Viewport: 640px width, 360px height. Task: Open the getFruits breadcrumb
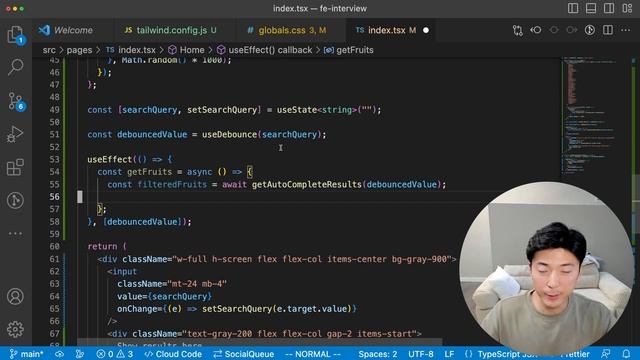pyautogui.click(x=349, y=50)
